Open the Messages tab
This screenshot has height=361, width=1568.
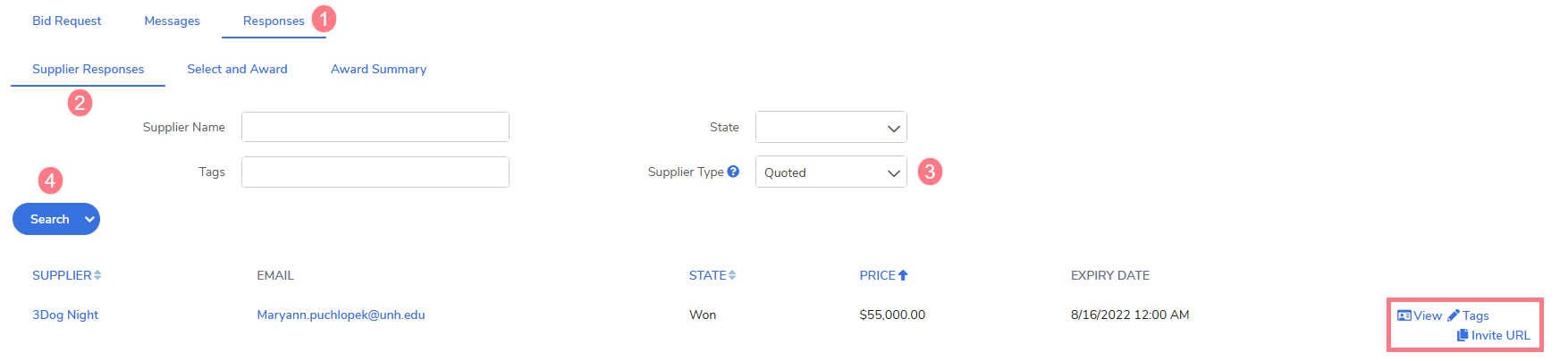(172, 21)
